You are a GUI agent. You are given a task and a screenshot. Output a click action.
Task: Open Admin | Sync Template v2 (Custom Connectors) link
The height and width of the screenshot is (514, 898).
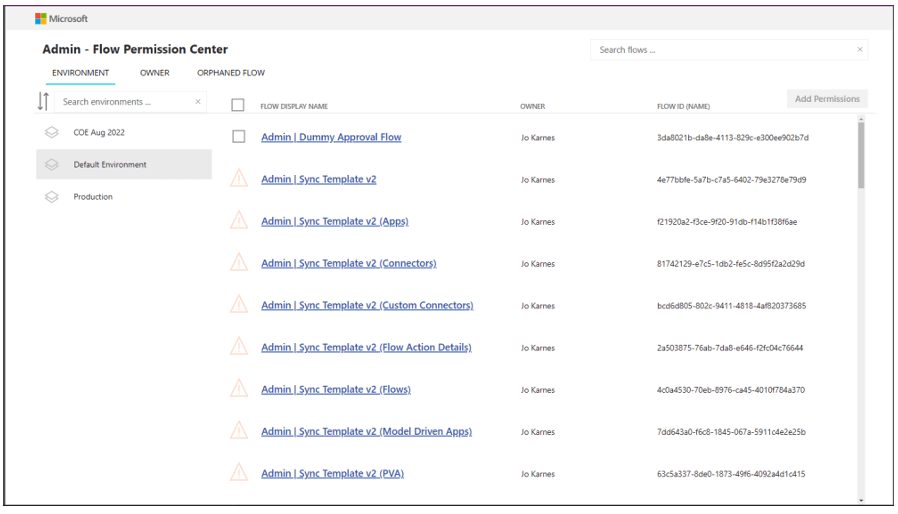[367, 306]
